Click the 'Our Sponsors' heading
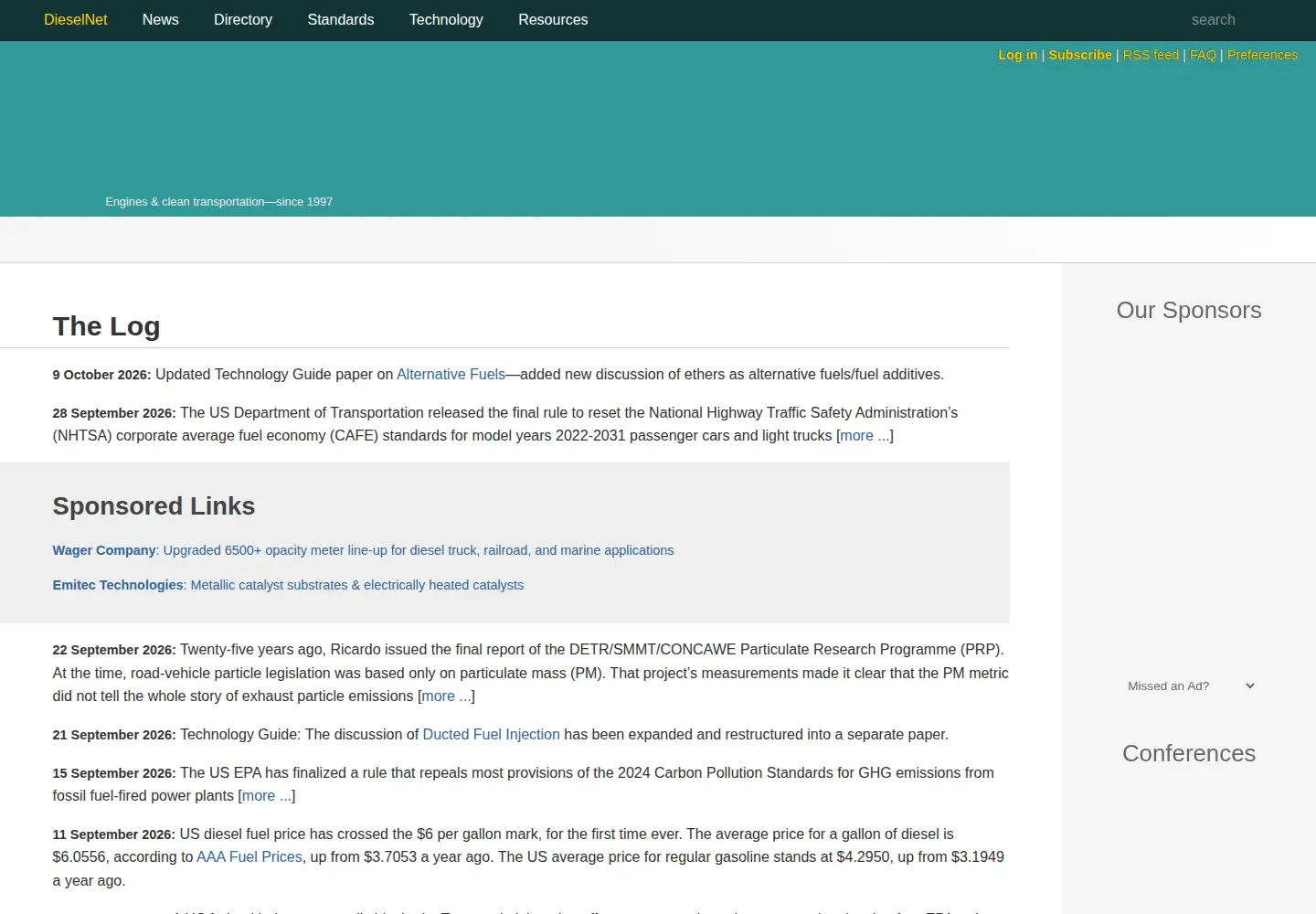This screenshot has width=1316, height=914. click(1189, 310)
